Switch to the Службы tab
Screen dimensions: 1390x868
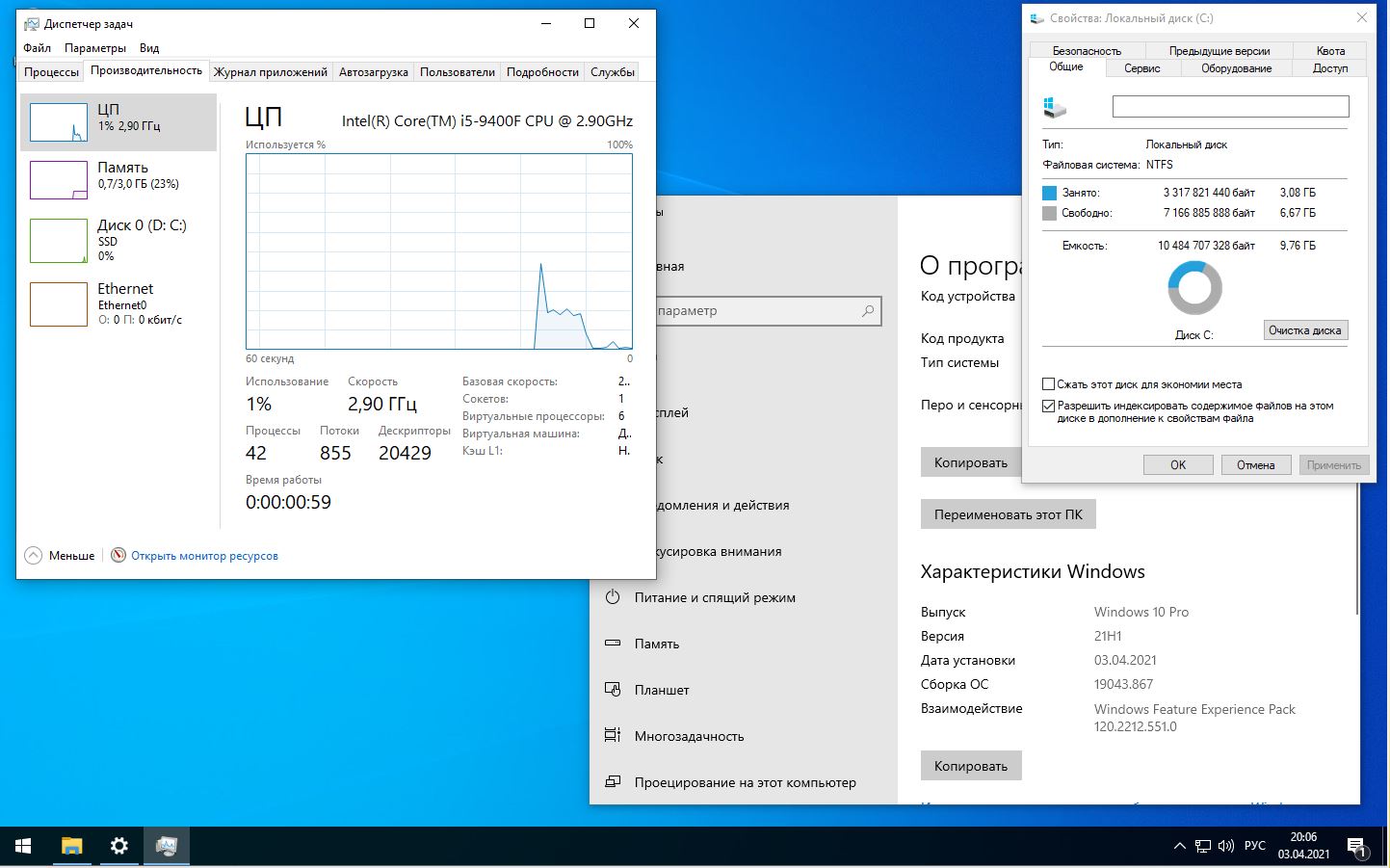tap(613, 72)
